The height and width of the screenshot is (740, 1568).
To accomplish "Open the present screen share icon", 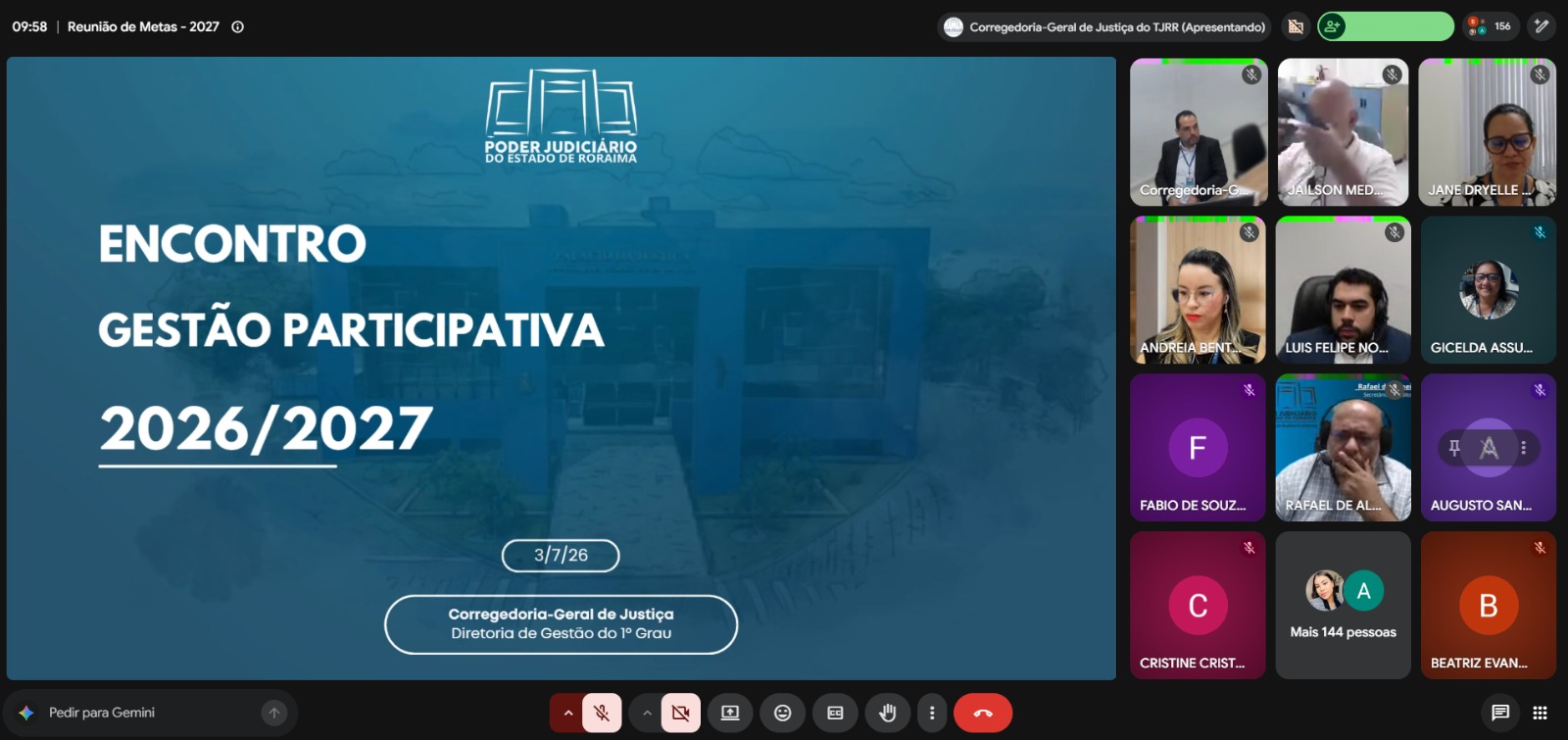I will (x=730, y=713).
